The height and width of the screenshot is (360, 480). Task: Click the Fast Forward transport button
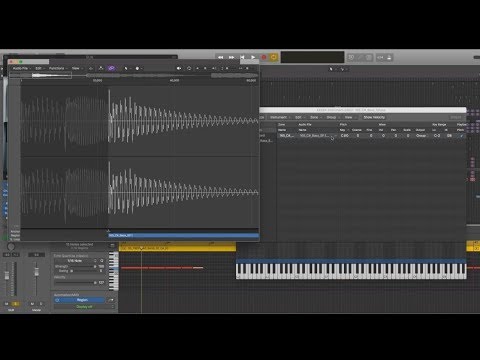pyautogui.click(x=231, y=57)
